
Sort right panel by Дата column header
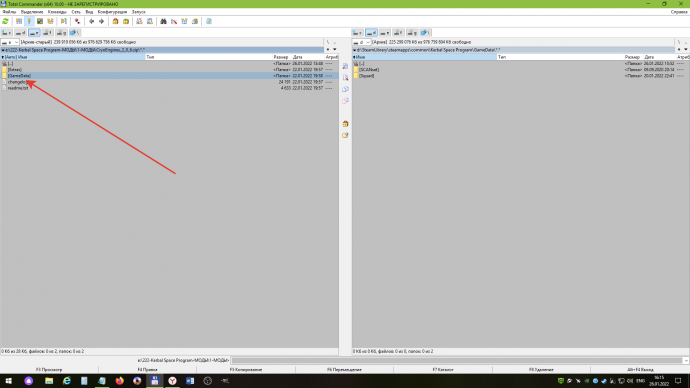(x=660, y=57)
